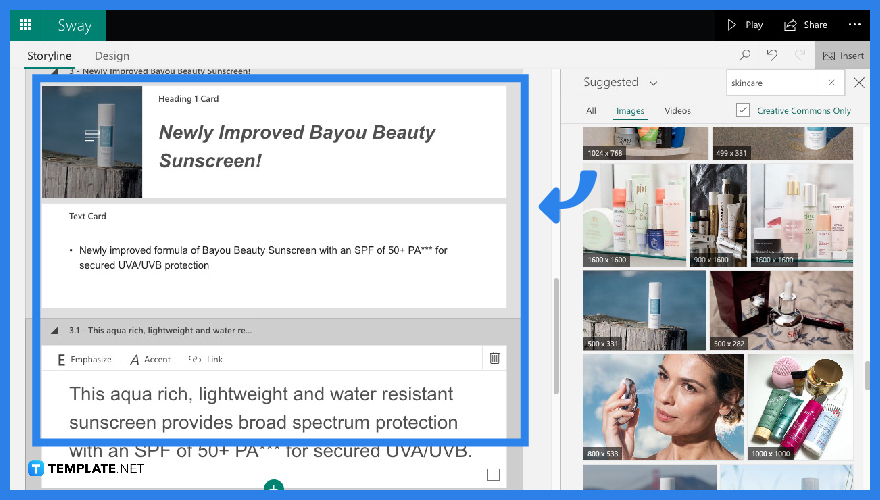Select the 900 x 1600 image thumbnail
Image resolution: width=880 pixels, height=500 pixels.
pos(718,215)
